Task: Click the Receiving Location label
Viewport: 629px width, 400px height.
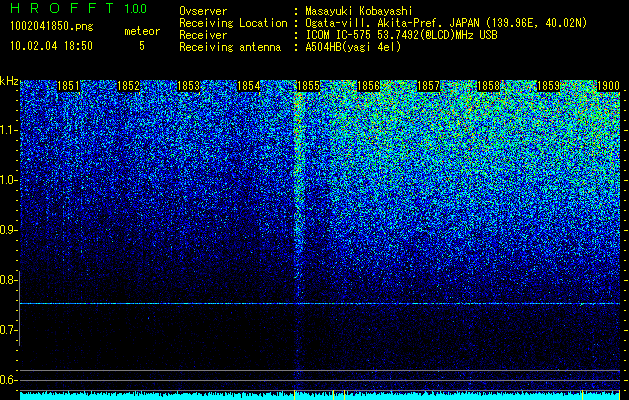Action: pos(233,23)
